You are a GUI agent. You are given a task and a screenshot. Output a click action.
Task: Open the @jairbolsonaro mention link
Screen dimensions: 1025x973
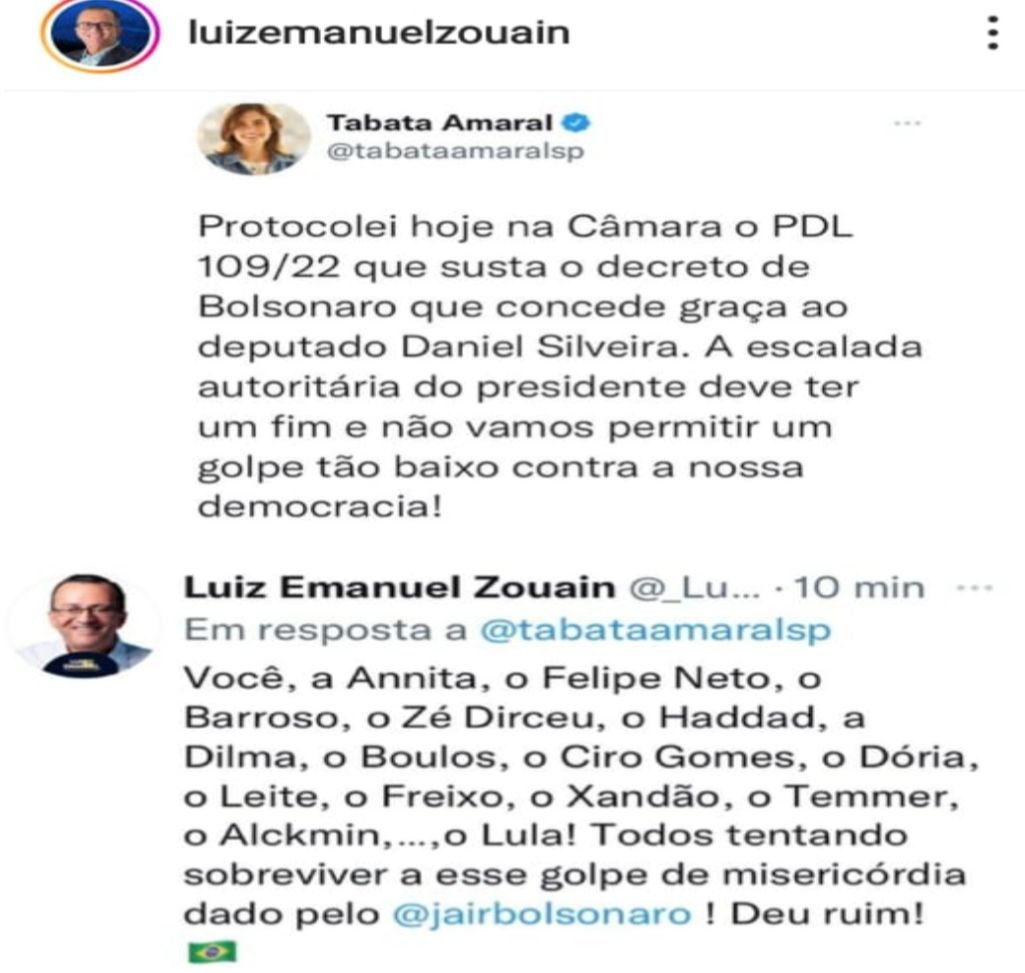(x=542, y=914)
